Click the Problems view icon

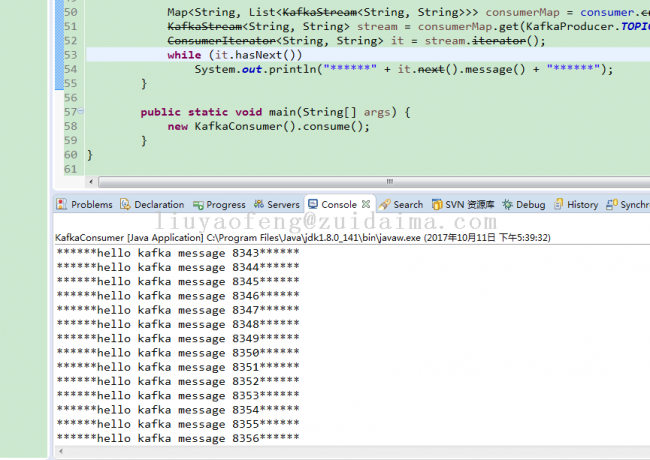tap(63, 204)
